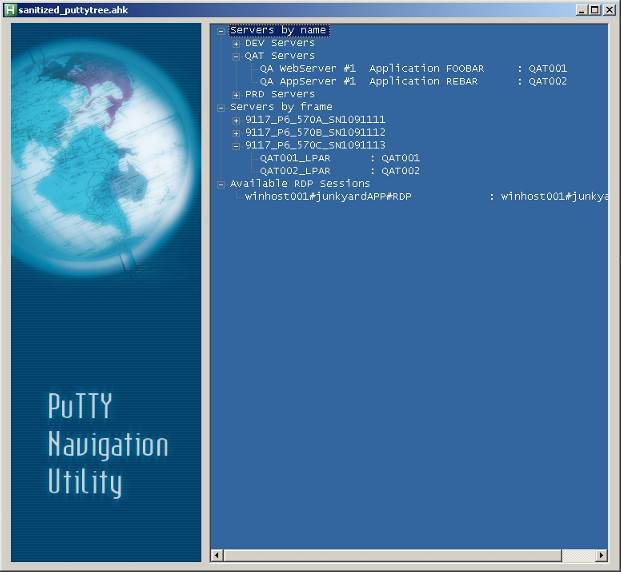Collapse the 'Servers by name' tree node
Viewport: 621px width, 572px height.
(221, 31)
